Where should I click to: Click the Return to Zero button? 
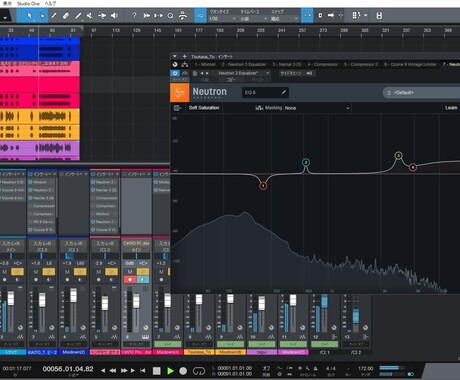tap(143, 370)
